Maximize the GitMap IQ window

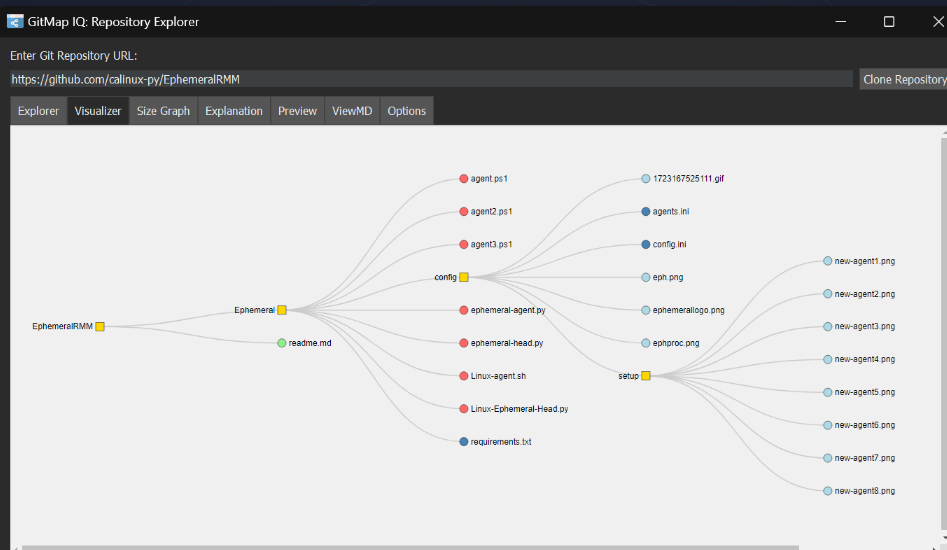click(x=888, y=22)
